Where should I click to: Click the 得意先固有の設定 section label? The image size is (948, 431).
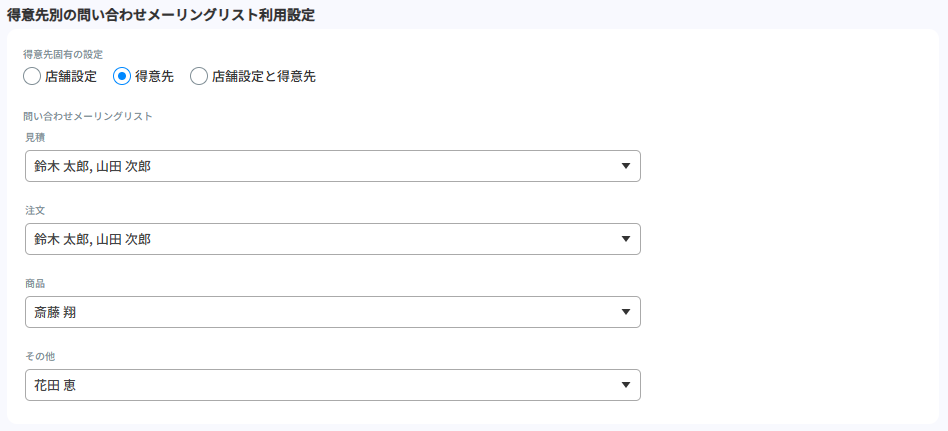point(63,54)
